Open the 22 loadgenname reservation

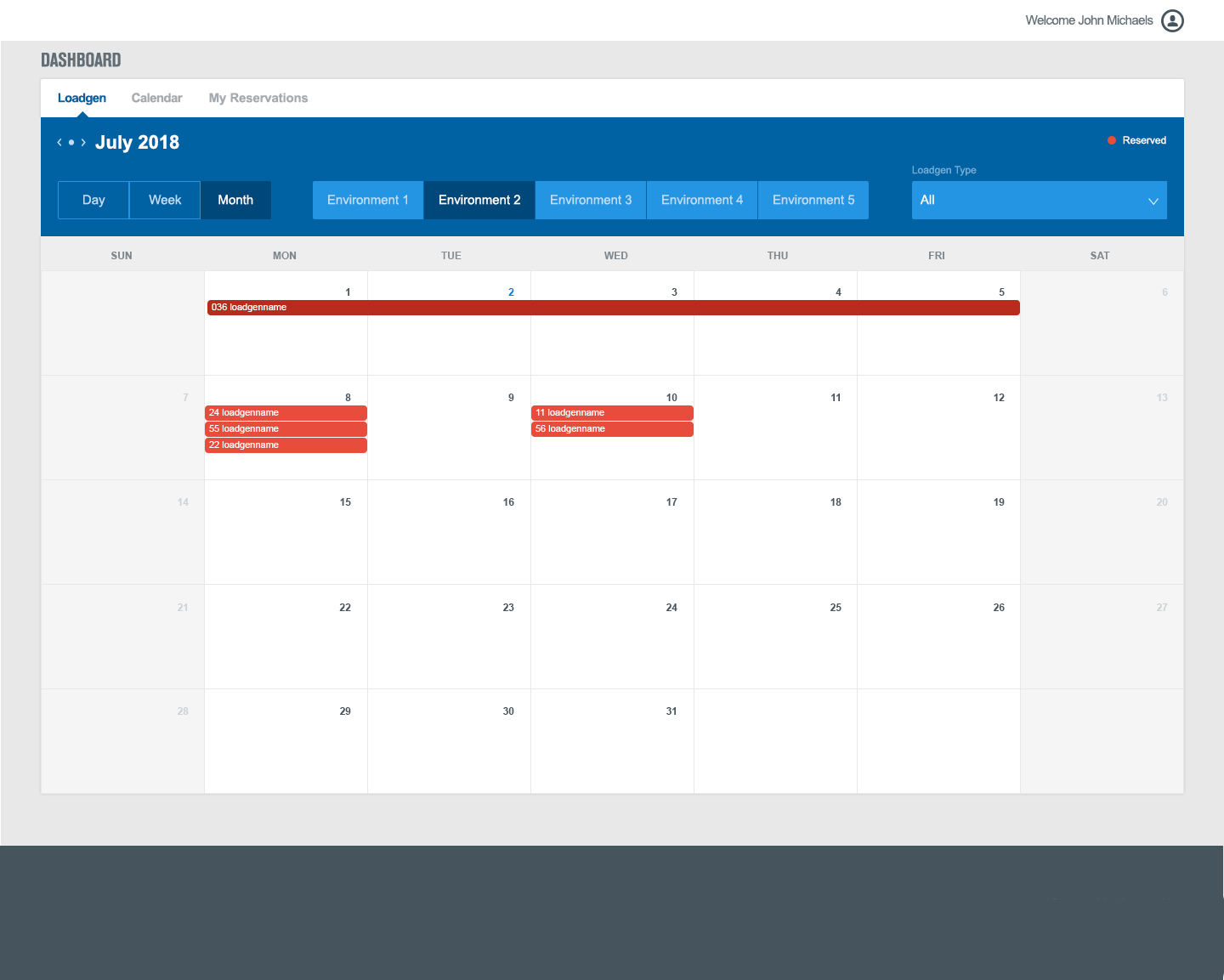[286, 445]
